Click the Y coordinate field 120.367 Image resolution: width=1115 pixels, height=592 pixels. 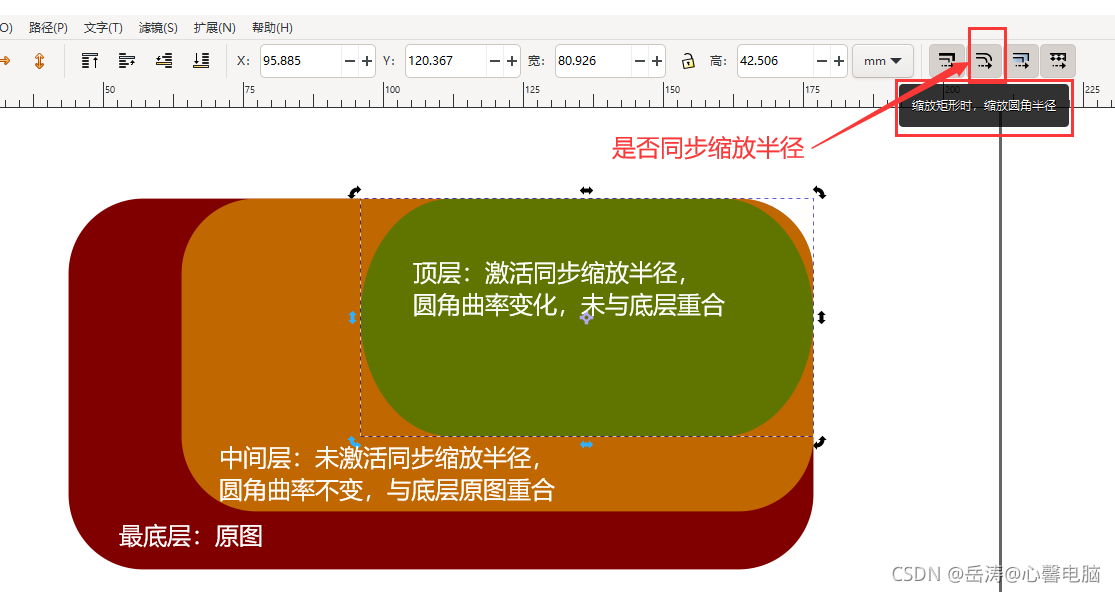click(446, 61)
